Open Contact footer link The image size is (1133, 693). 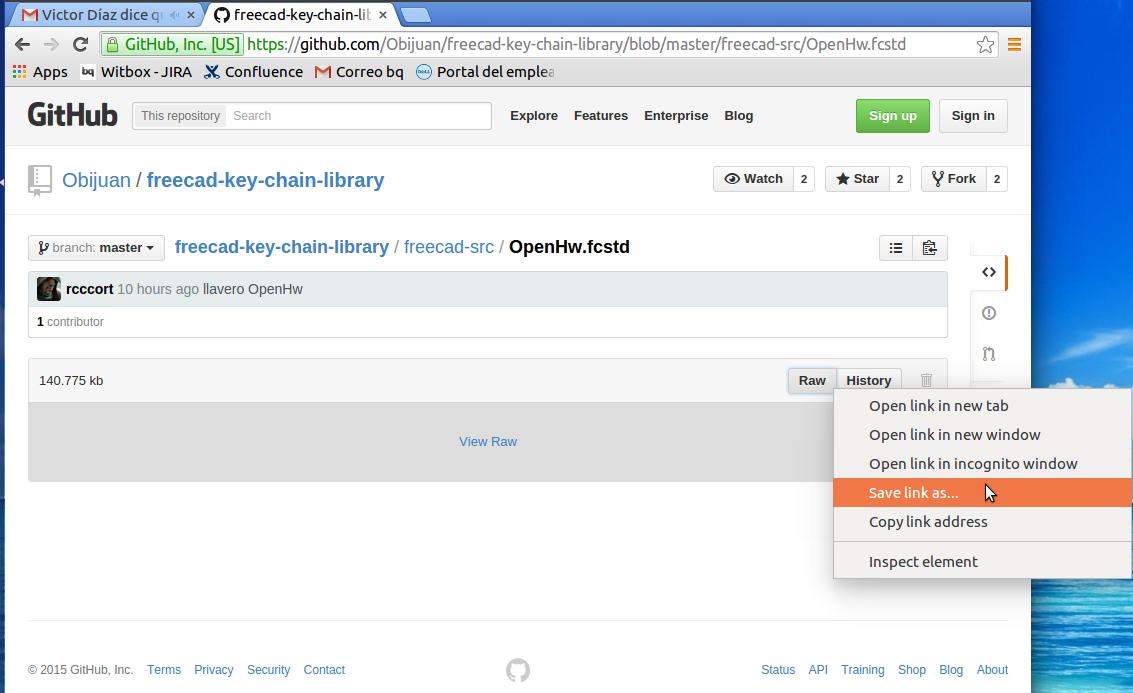(324, 670)
